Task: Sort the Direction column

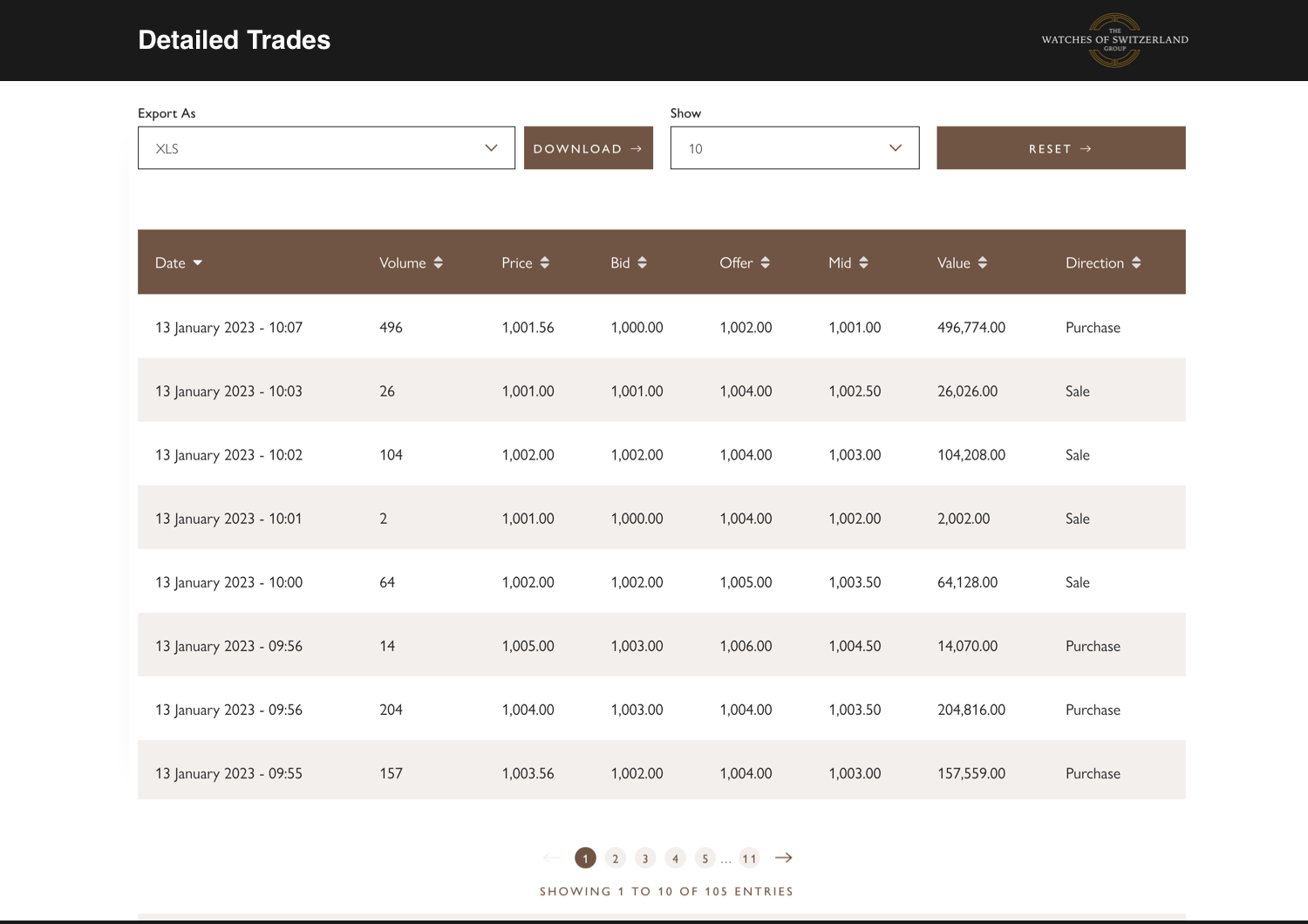Action: coord(1136,262)
